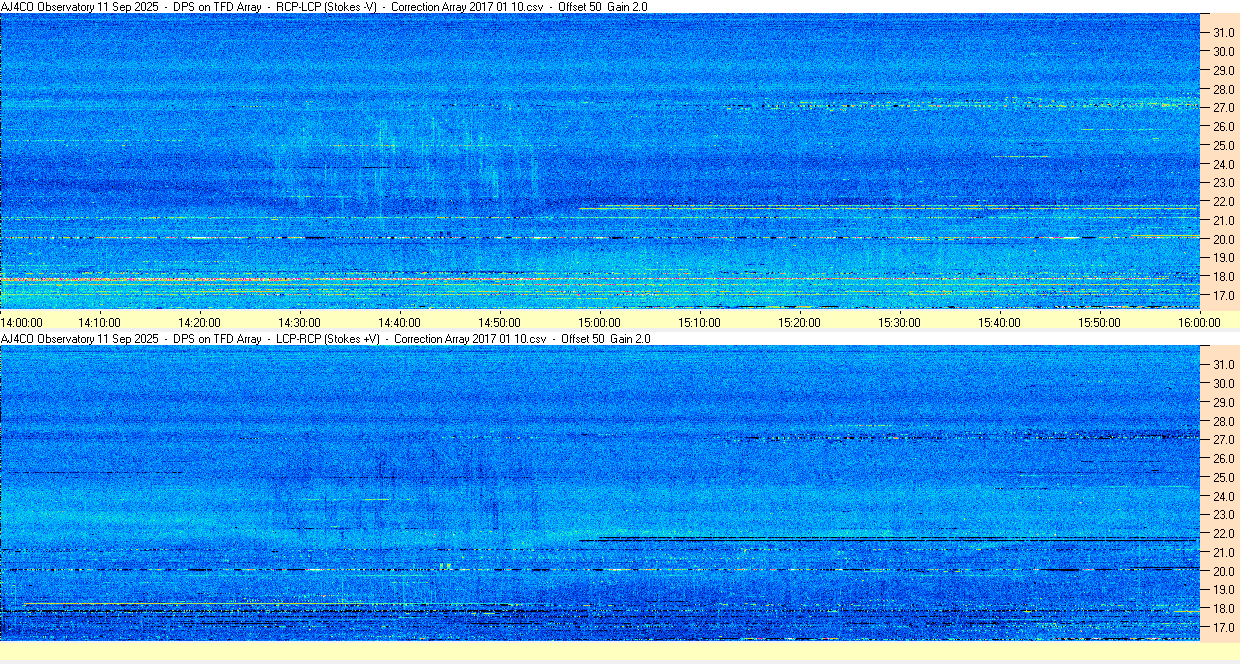Click 31.0 on the LCP-RCP frequency scale

(1224, 364)
